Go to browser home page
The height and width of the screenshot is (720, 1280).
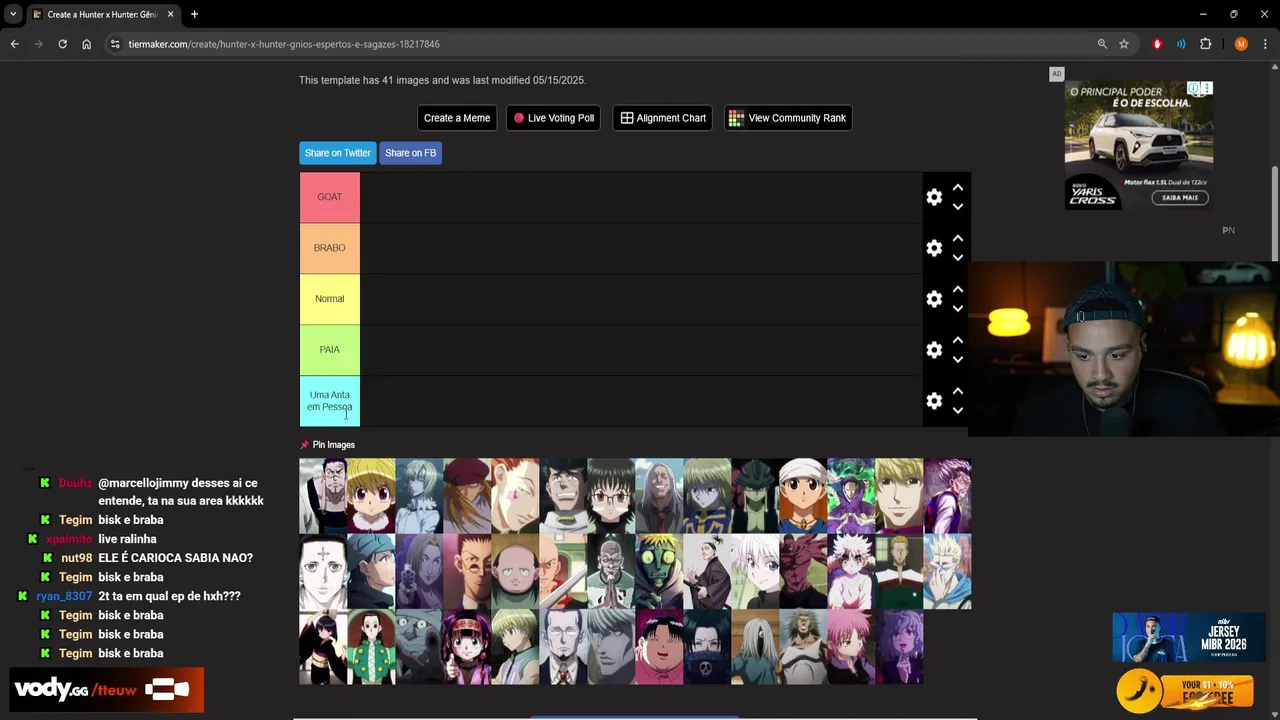[87, 44]
